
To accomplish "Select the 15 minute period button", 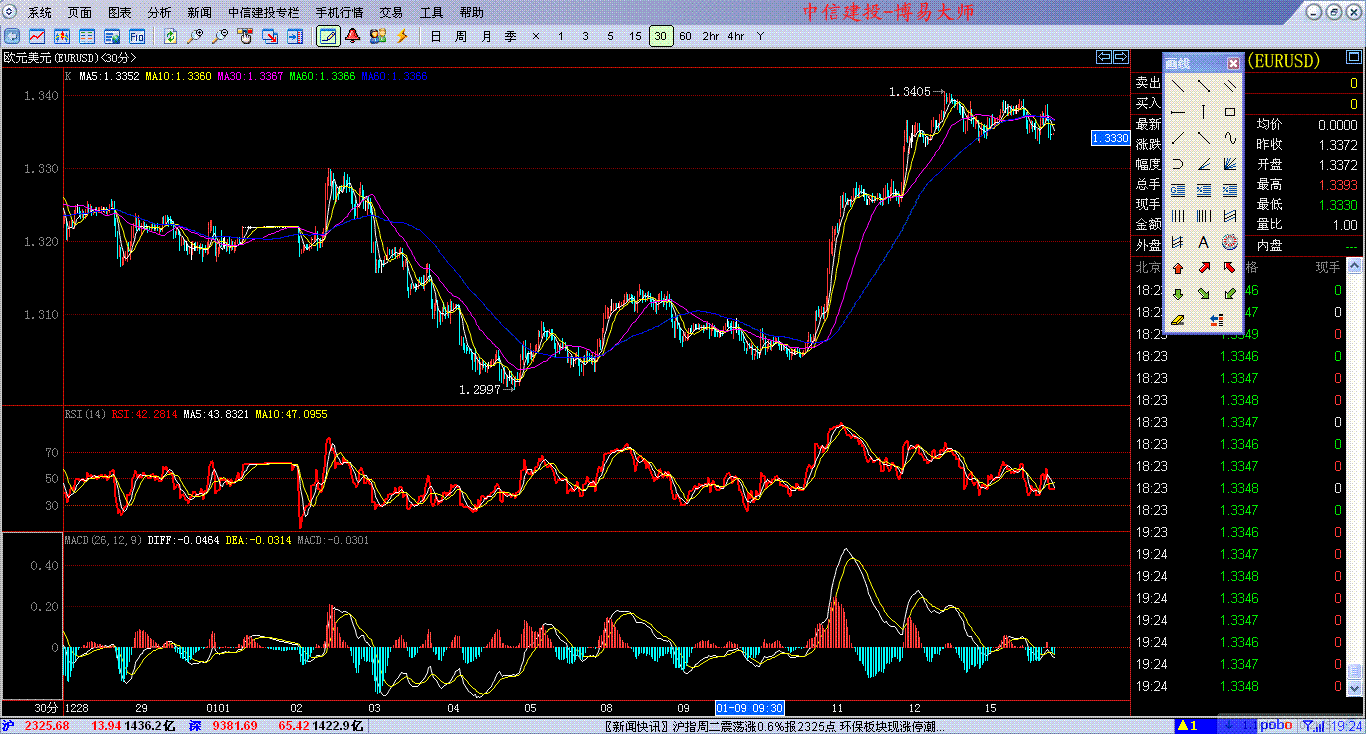I will point(635,36).
